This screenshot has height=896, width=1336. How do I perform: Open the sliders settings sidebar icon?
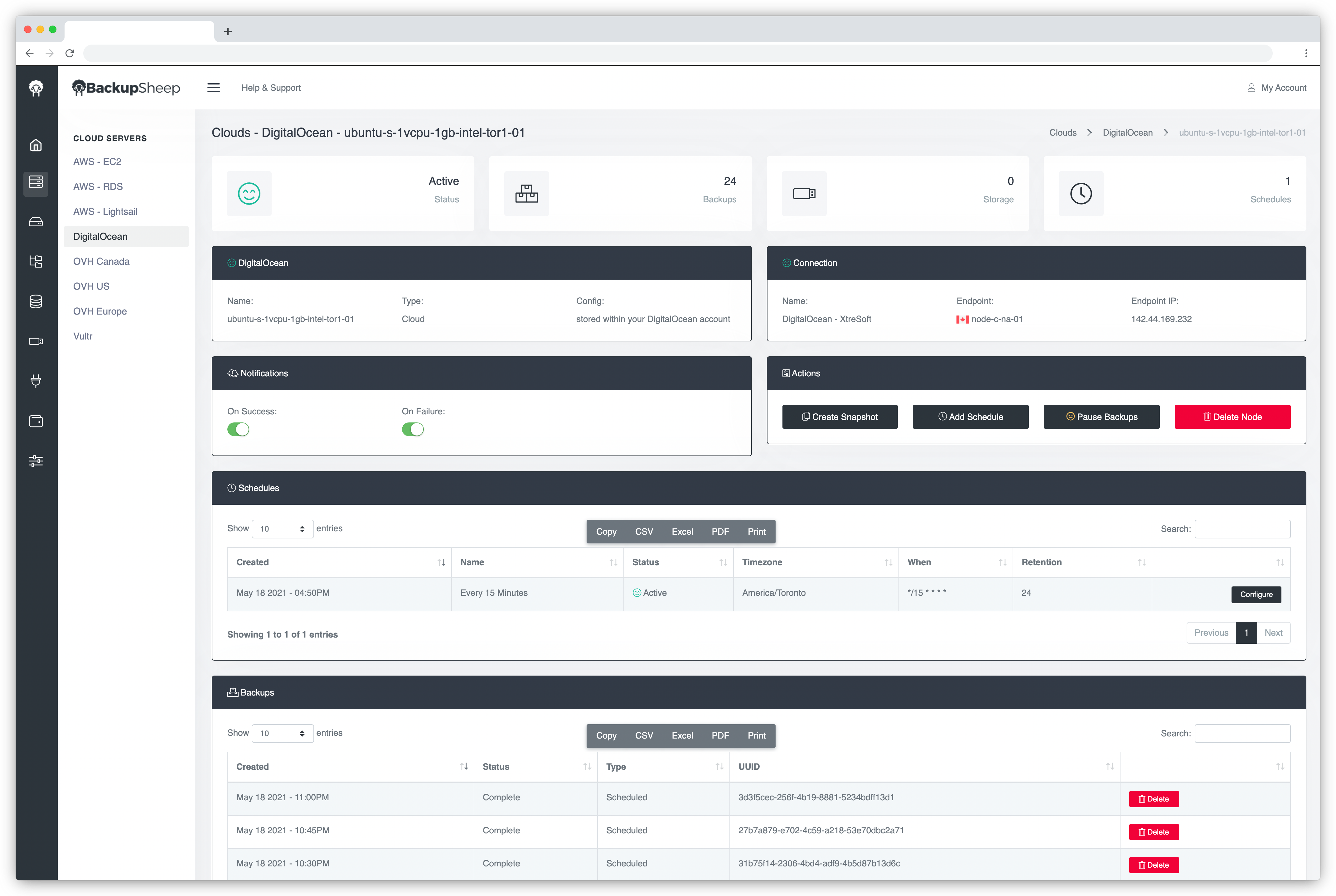(x=36, y=461)
